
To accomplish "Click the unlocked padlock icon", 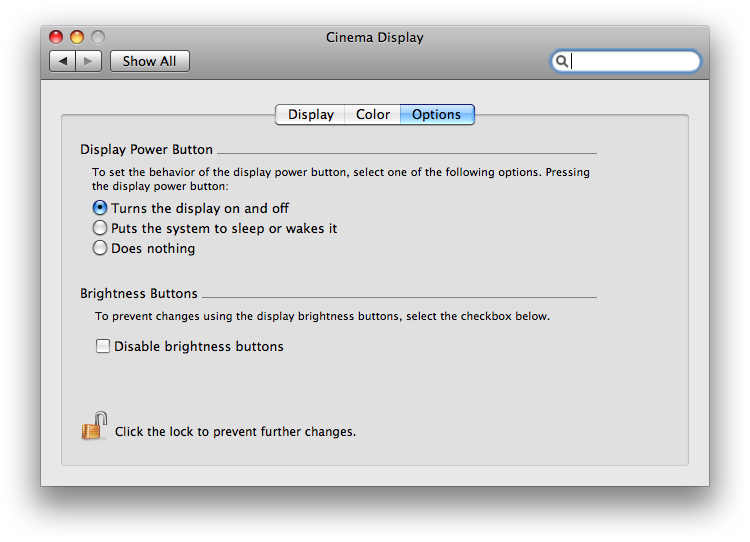I will pyautogui.click(x=94, y=426).
